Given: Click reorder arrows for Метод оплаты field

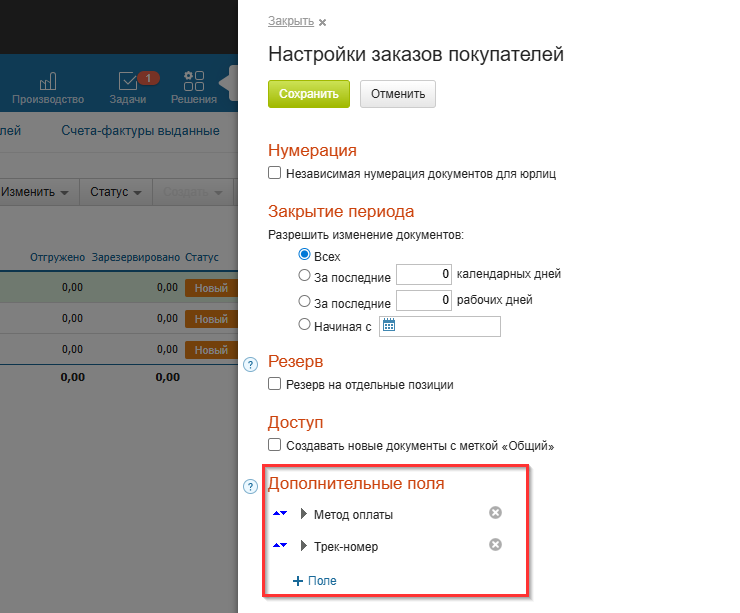Looking at the screenshot, I should click(x=280, y=513).
